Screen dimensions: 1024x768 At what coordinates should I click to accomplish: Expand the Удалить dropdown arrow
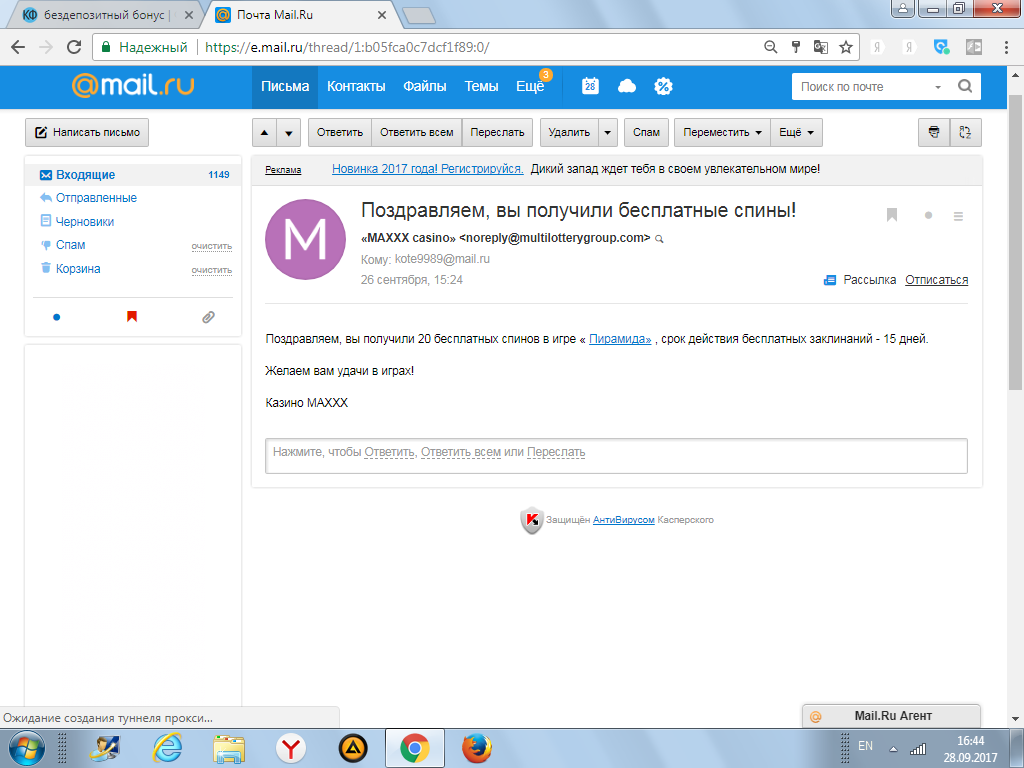click(607, 132)
